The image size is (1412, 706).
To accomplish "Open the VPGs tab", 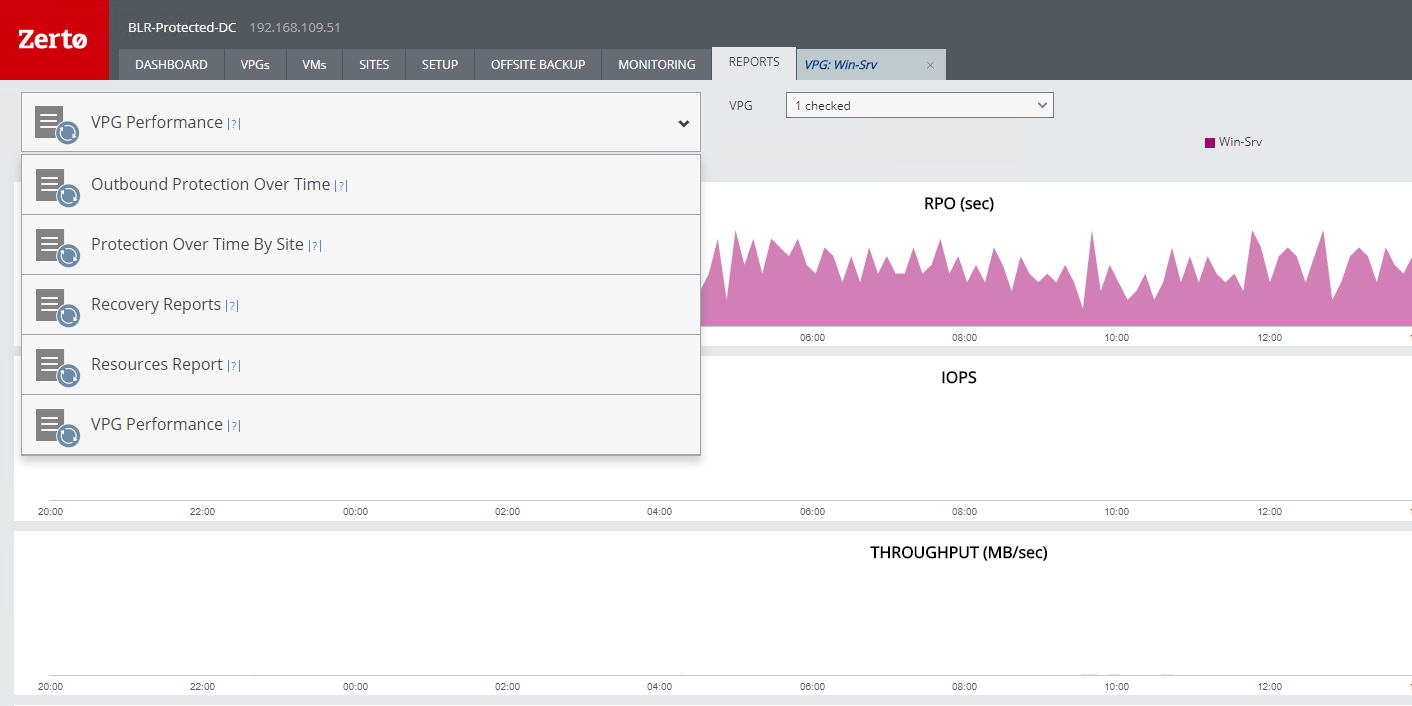I will pos(255,65).
